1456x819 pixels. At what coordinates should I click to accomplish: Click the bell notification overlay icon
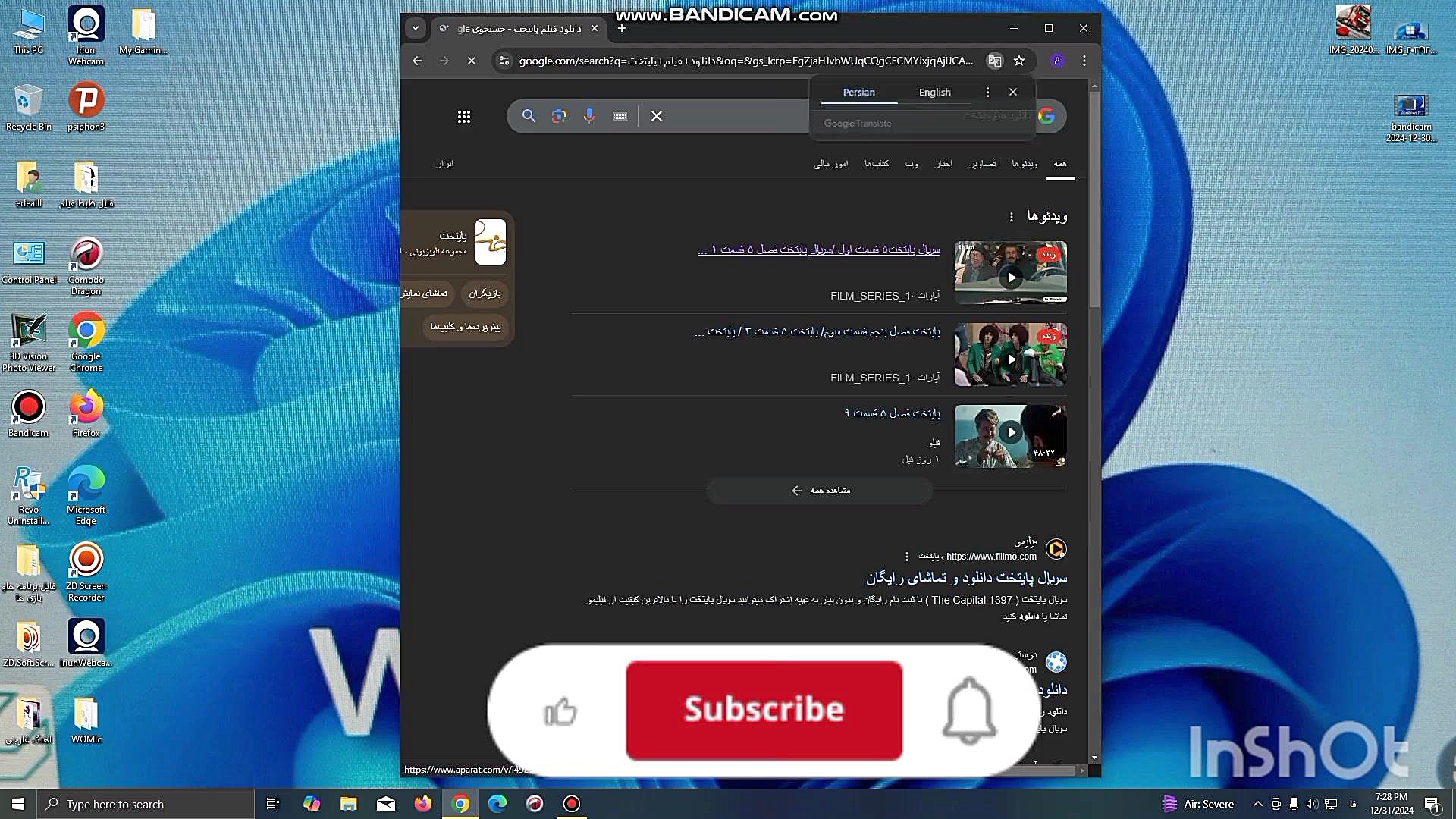pos(969,711)
